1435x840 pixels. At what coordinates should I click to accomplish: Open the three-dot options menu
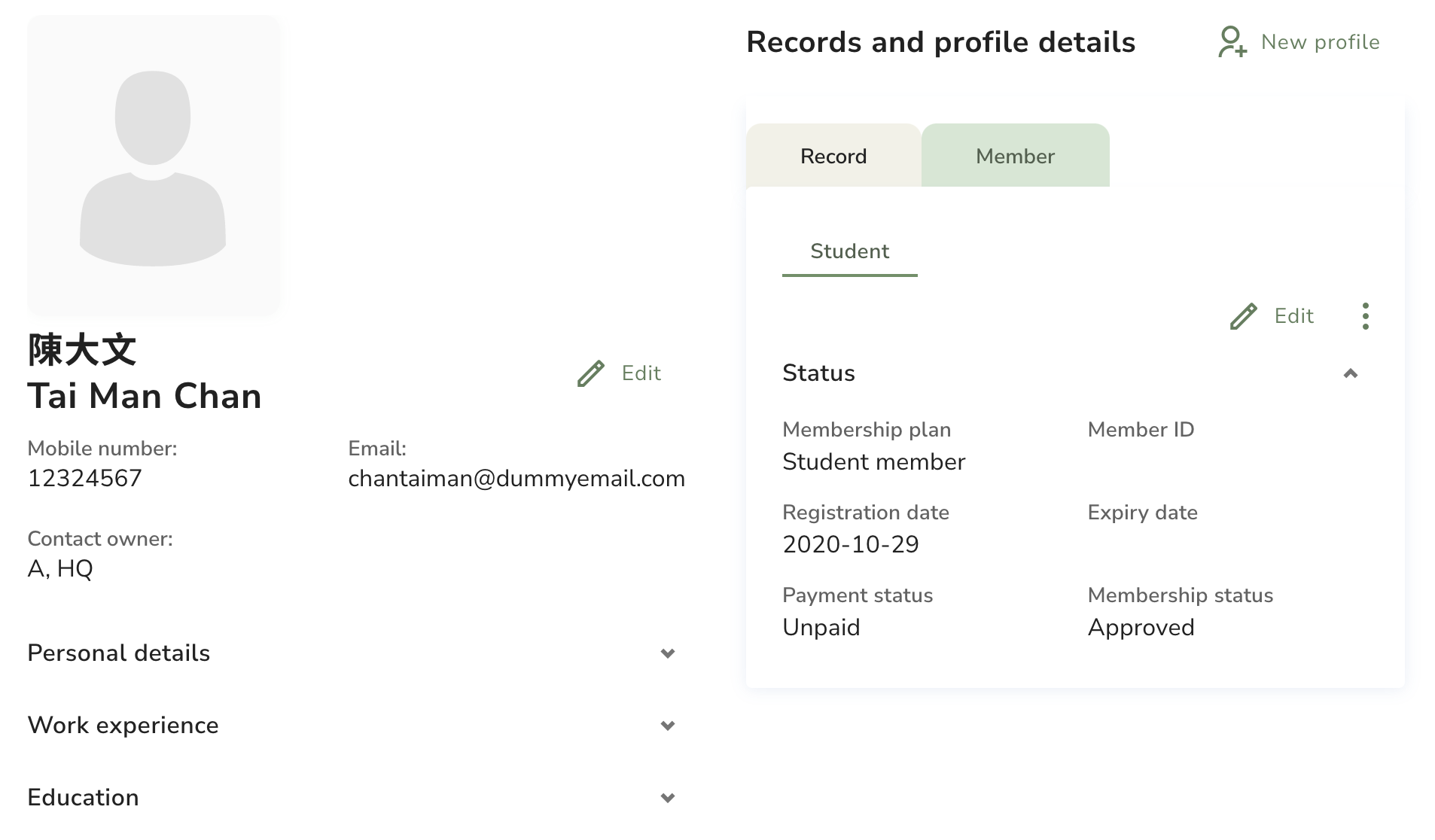[1365, 316]
